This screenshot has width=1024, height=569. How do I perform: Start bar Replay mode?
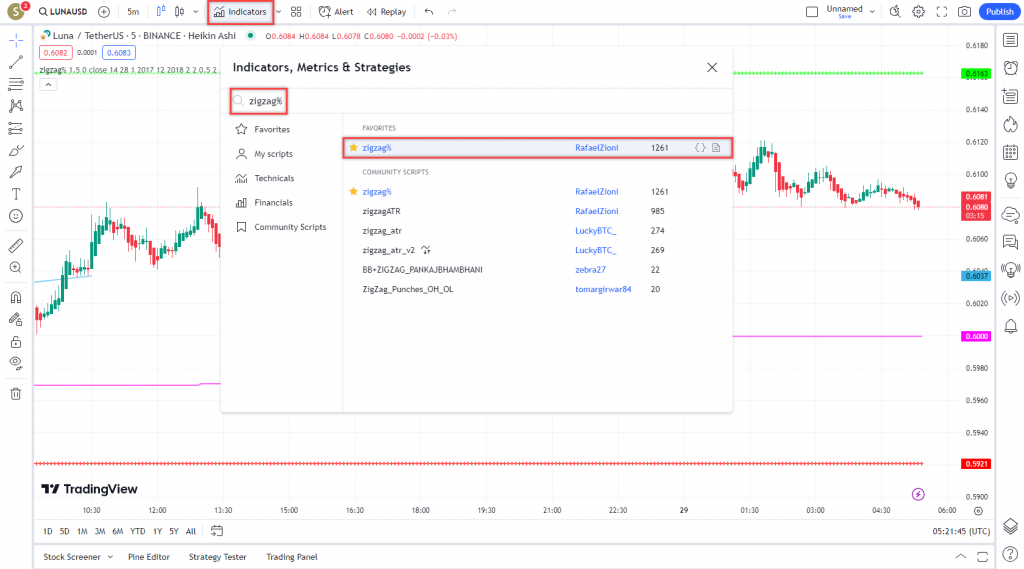387,12
